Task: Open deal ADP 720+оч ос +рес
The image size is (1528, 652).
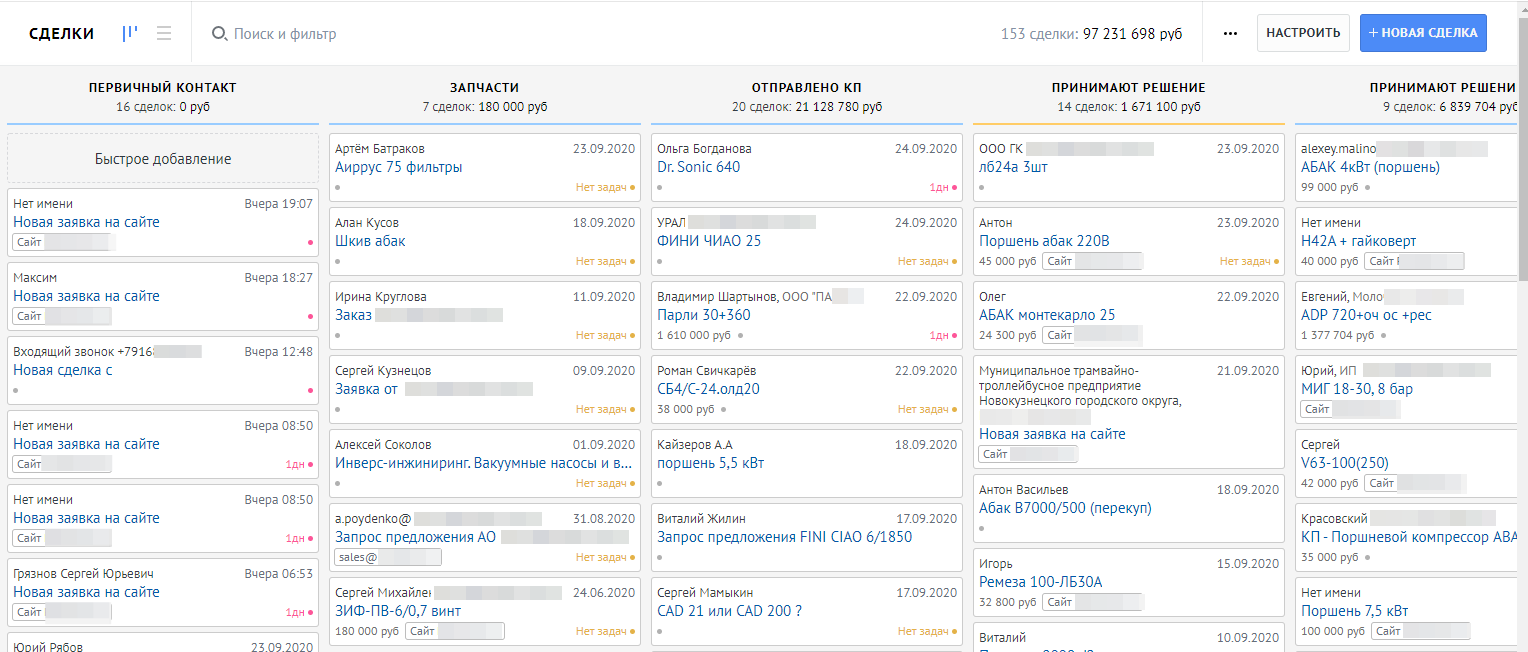Action: click(1366, 315)
